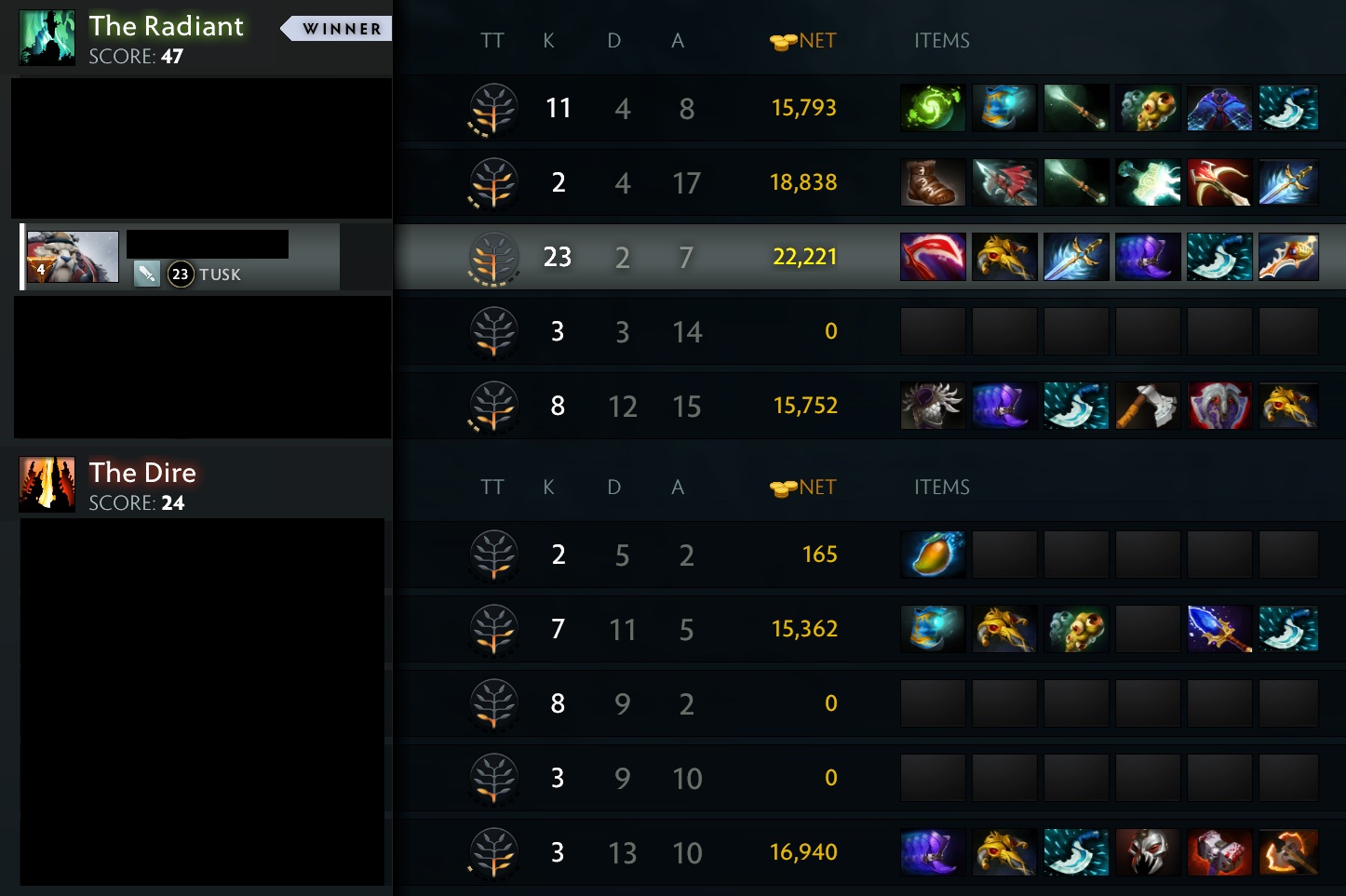
Task: Select the Glimmer Cape item icon
Action: pos(1218,108)
